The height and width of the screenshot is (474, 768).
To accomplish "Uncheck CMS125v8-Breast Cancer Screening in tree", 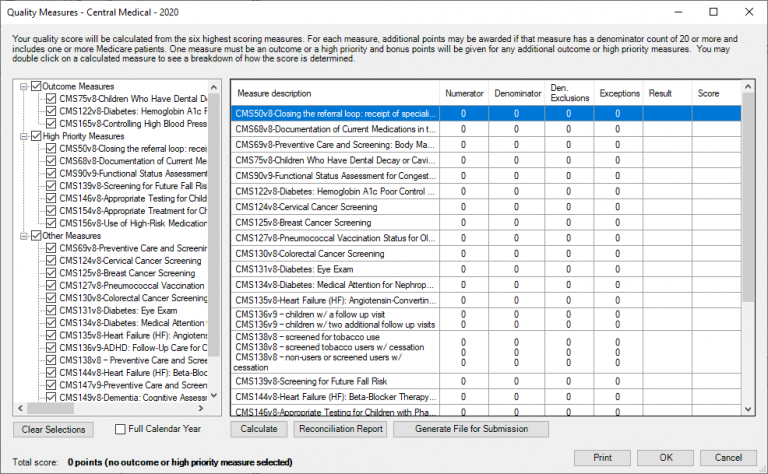I will click(x=51, y=273).
